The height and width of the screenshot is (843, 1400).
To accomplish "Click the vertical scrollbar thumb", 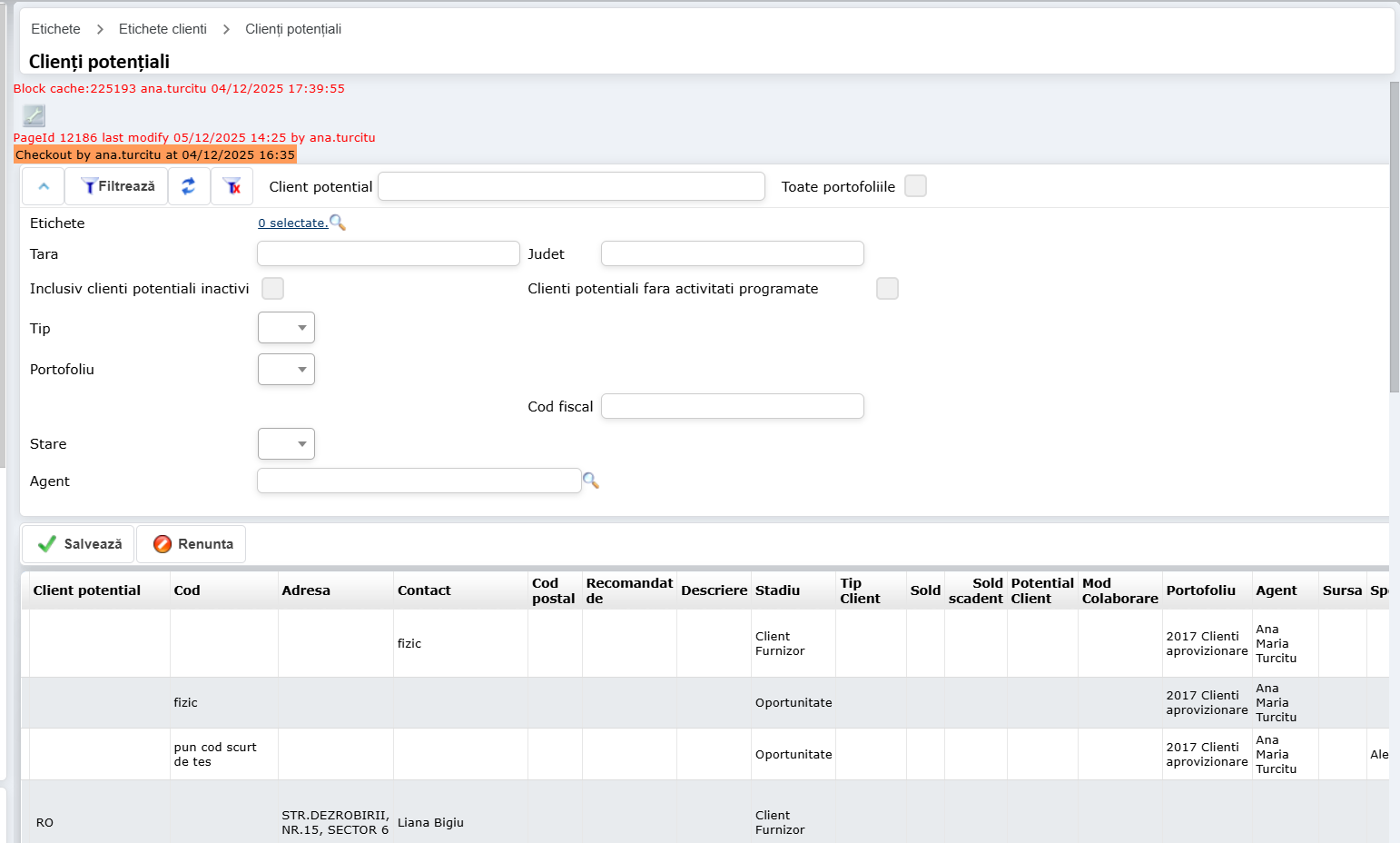I will [1395, 236].
